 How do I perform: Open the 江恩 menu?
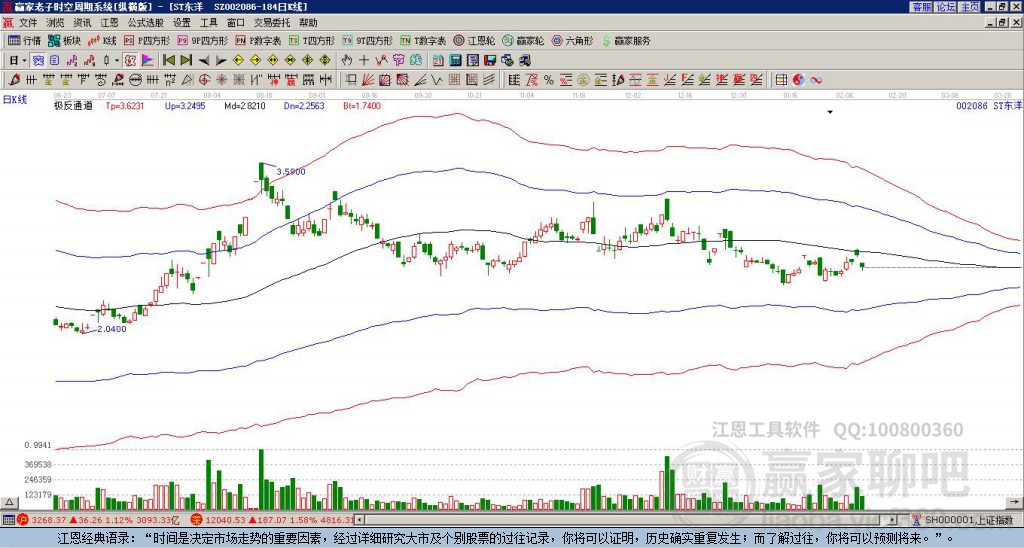tap(109, 23)
